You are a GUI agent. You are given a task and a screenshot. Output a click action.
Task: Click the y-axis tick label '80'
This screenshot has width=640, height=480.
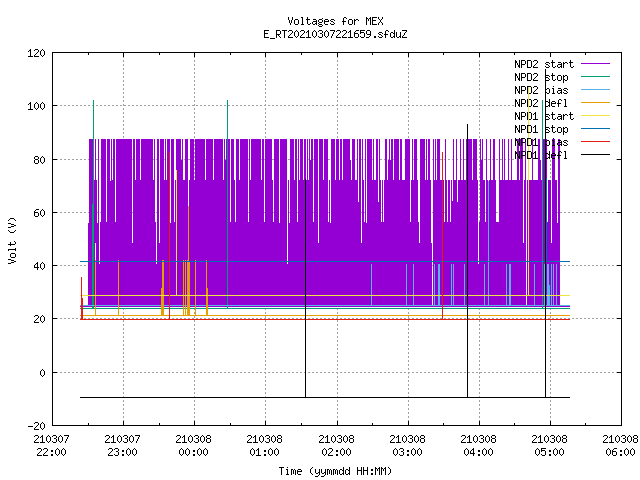pyautogui.click(x=39, y=160)
